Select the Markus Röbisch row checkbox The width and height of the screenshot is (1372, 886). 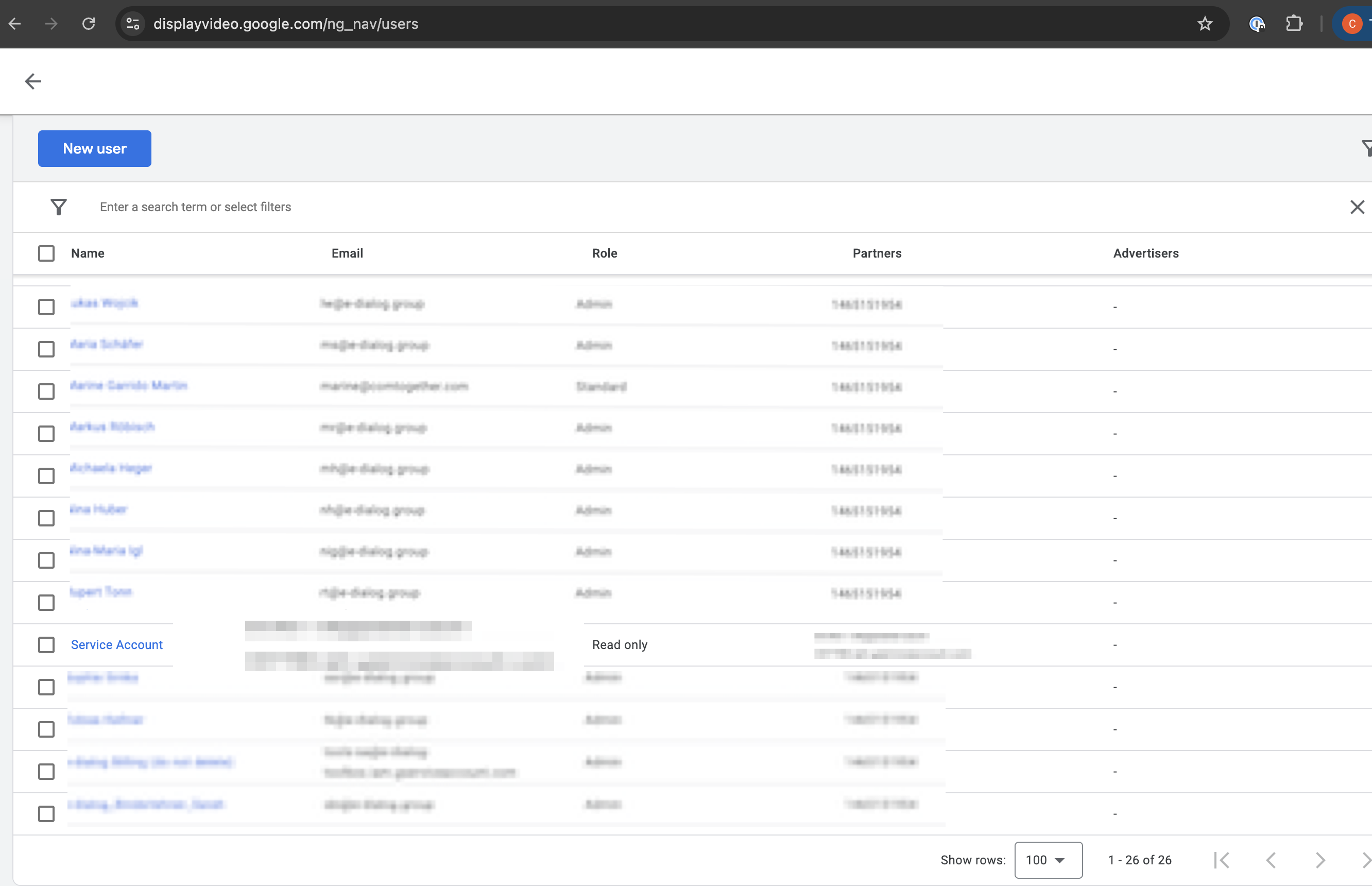(x=46, y=433)
